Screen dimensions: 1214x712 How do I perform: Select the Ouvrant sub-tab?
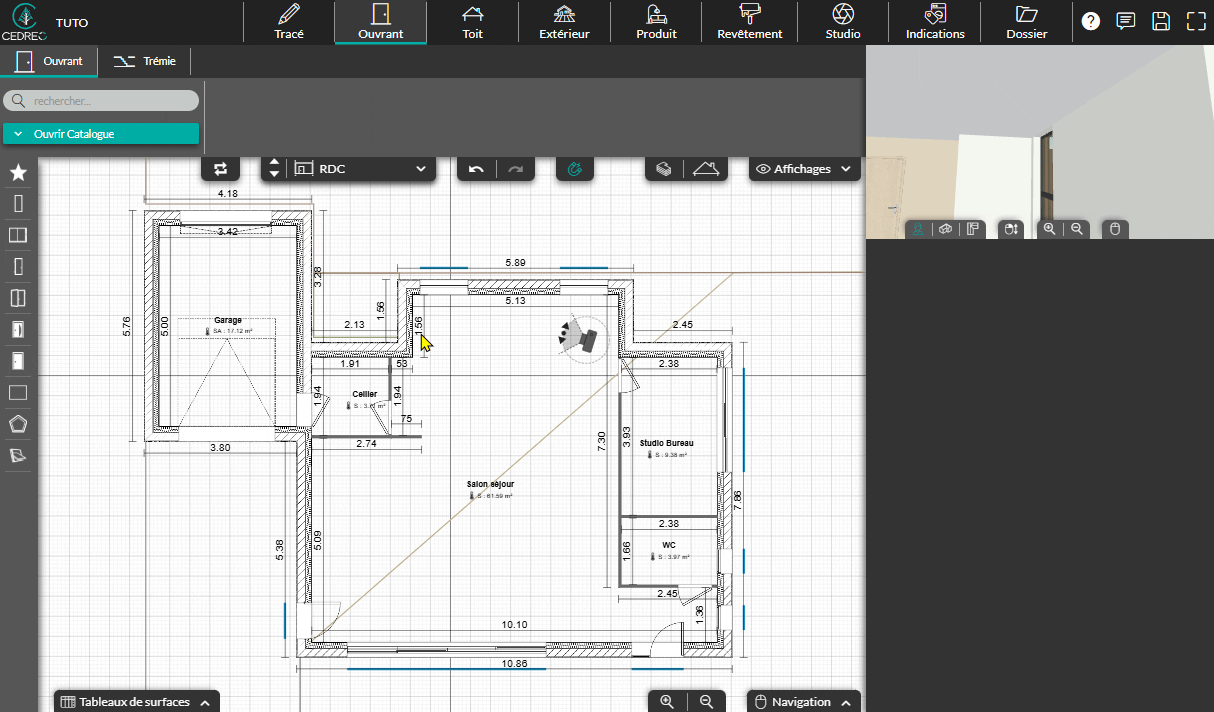click(x=50, y=61)
